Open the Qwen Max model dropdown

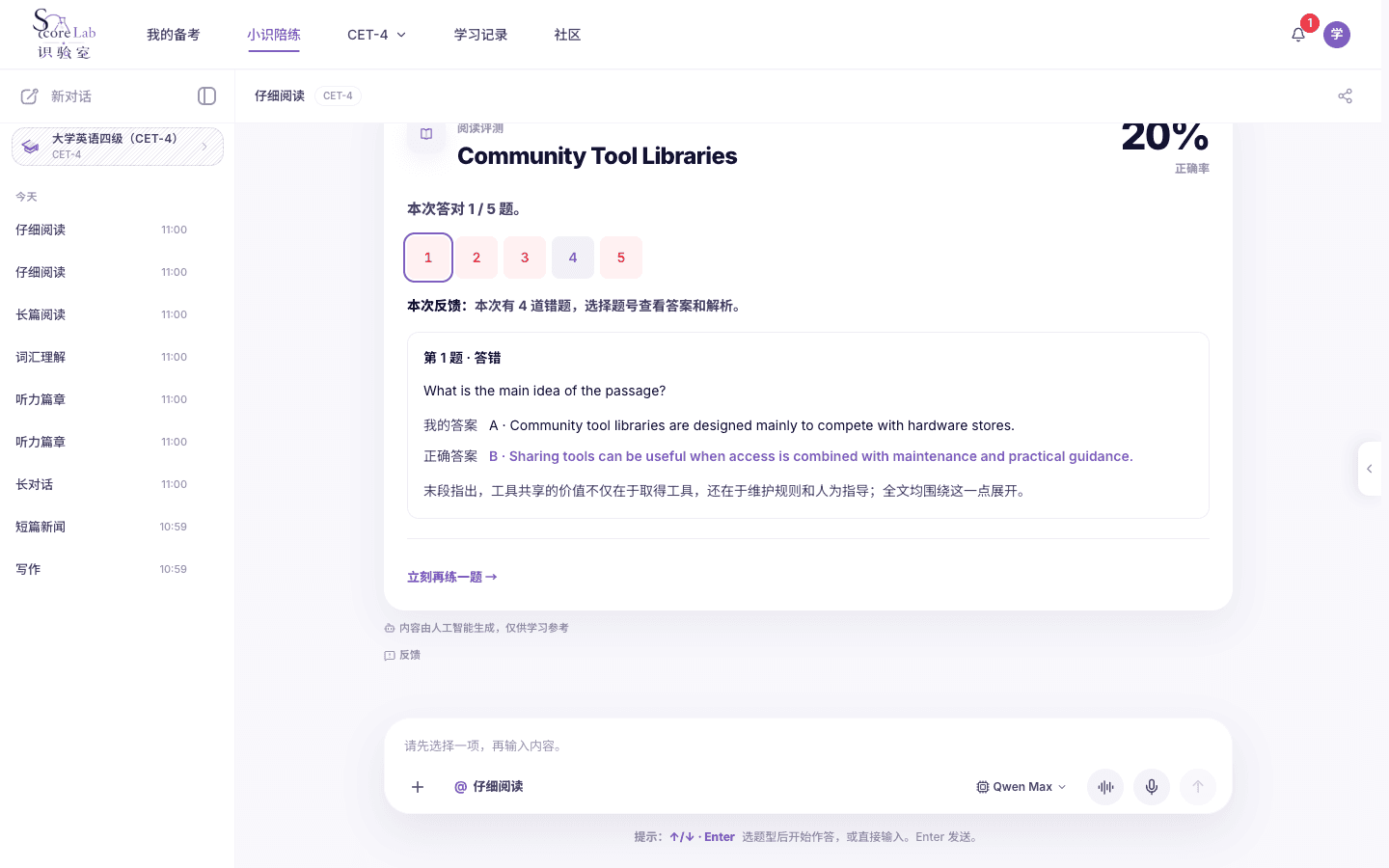[1021, 787]
